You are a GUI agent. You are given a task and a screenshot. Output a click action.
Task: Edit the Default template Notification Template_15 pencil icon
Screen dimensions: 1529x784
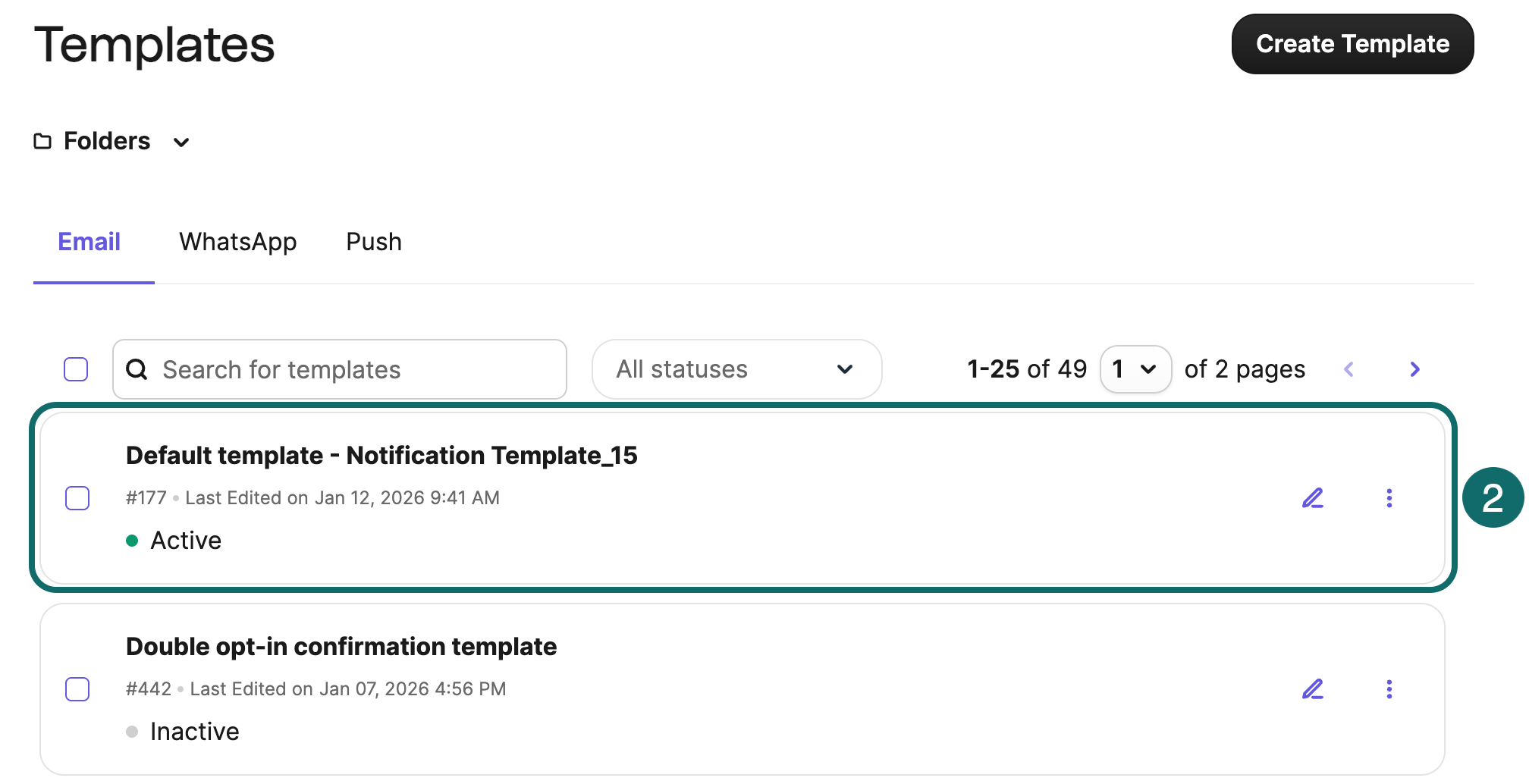(1313, 498)
